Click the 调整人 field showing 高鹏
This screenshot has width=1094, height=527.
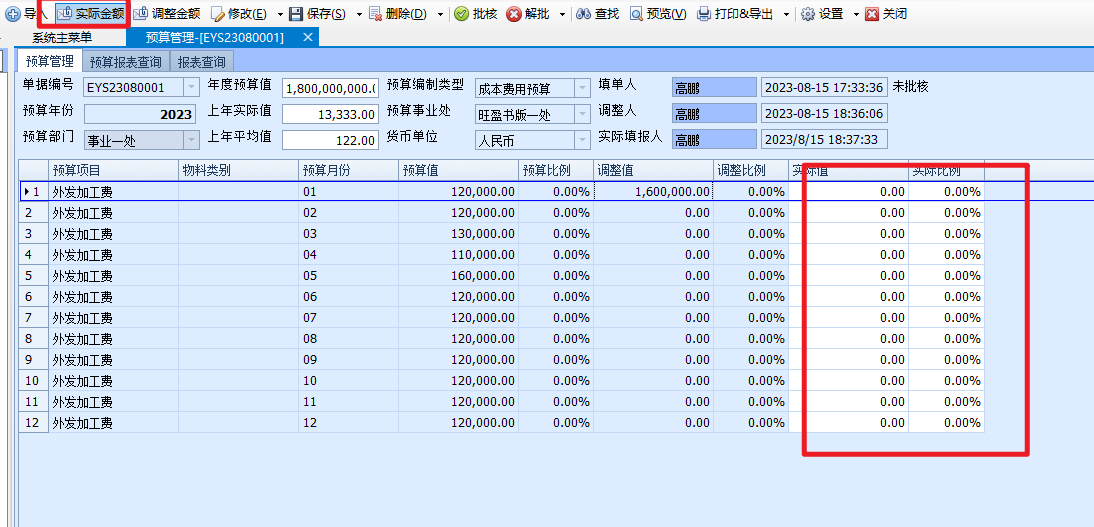pyautogui.click(x=714, y=113)
